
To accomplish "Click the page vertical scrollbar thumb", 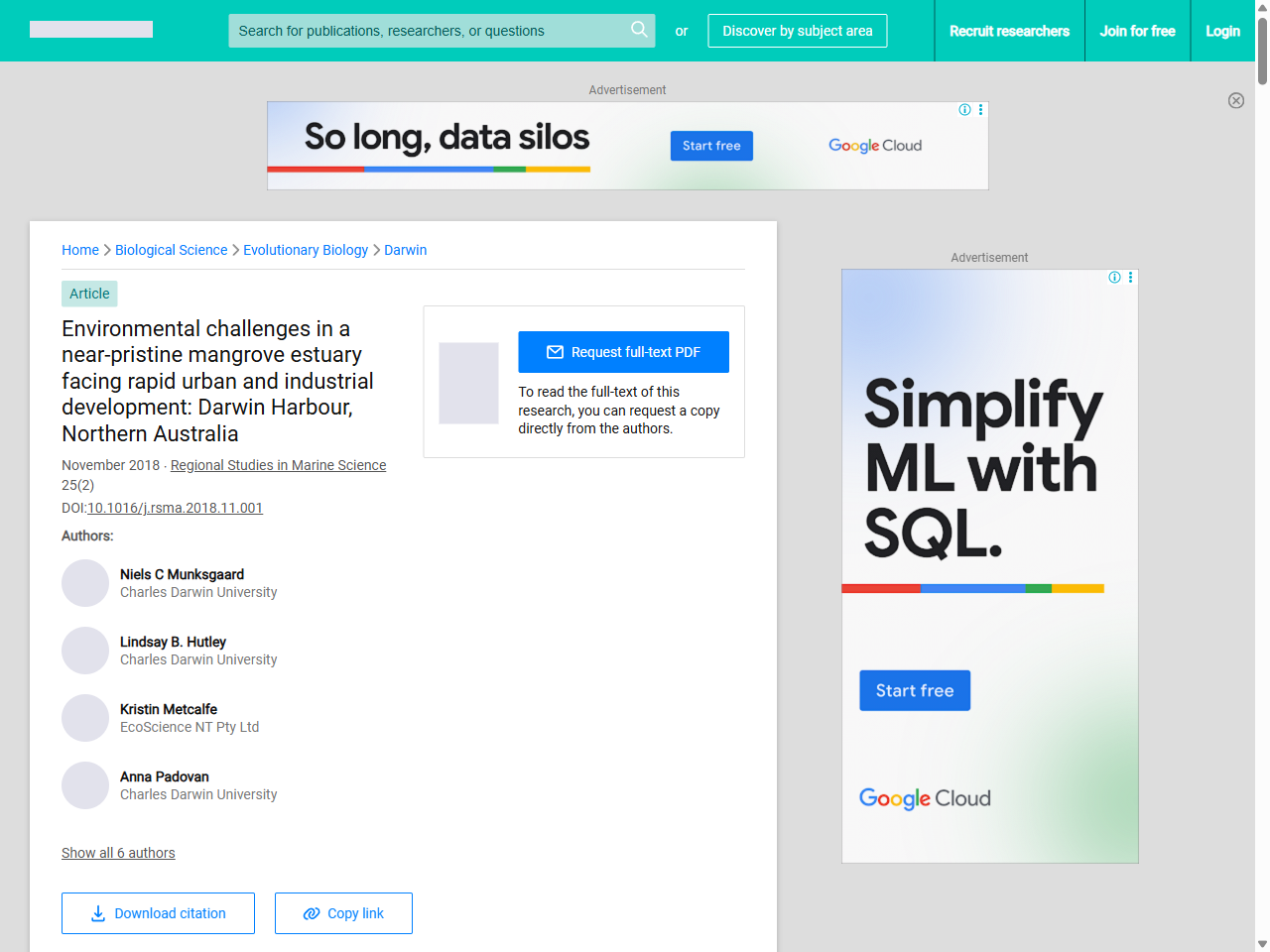I will pos(1262,50).
